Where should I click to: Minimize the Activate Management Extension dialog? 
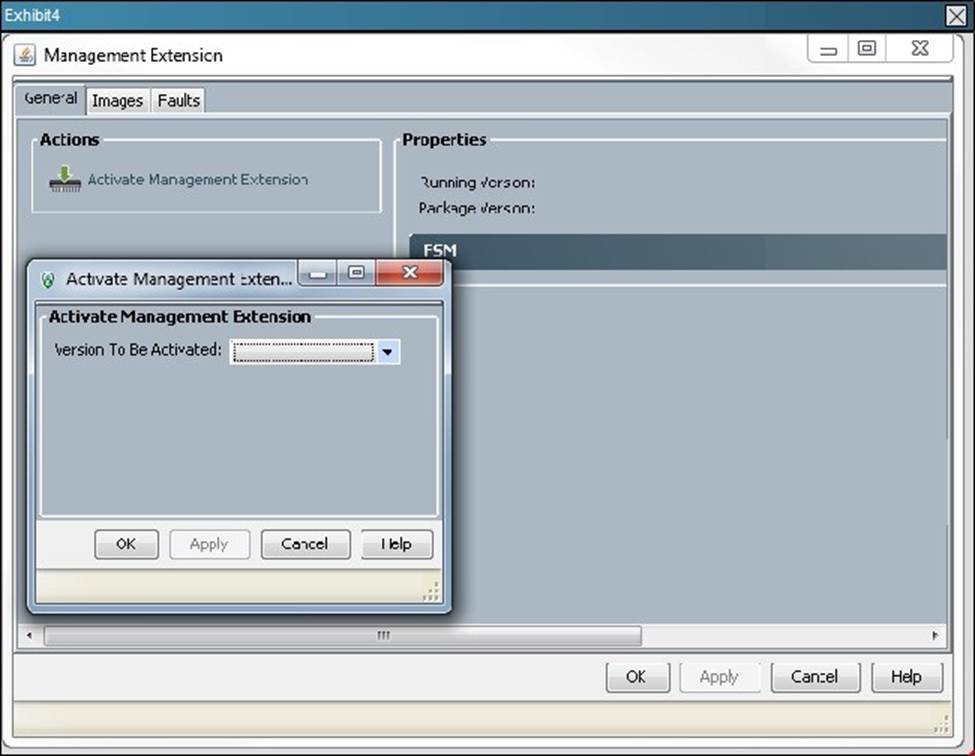point(318,272)
